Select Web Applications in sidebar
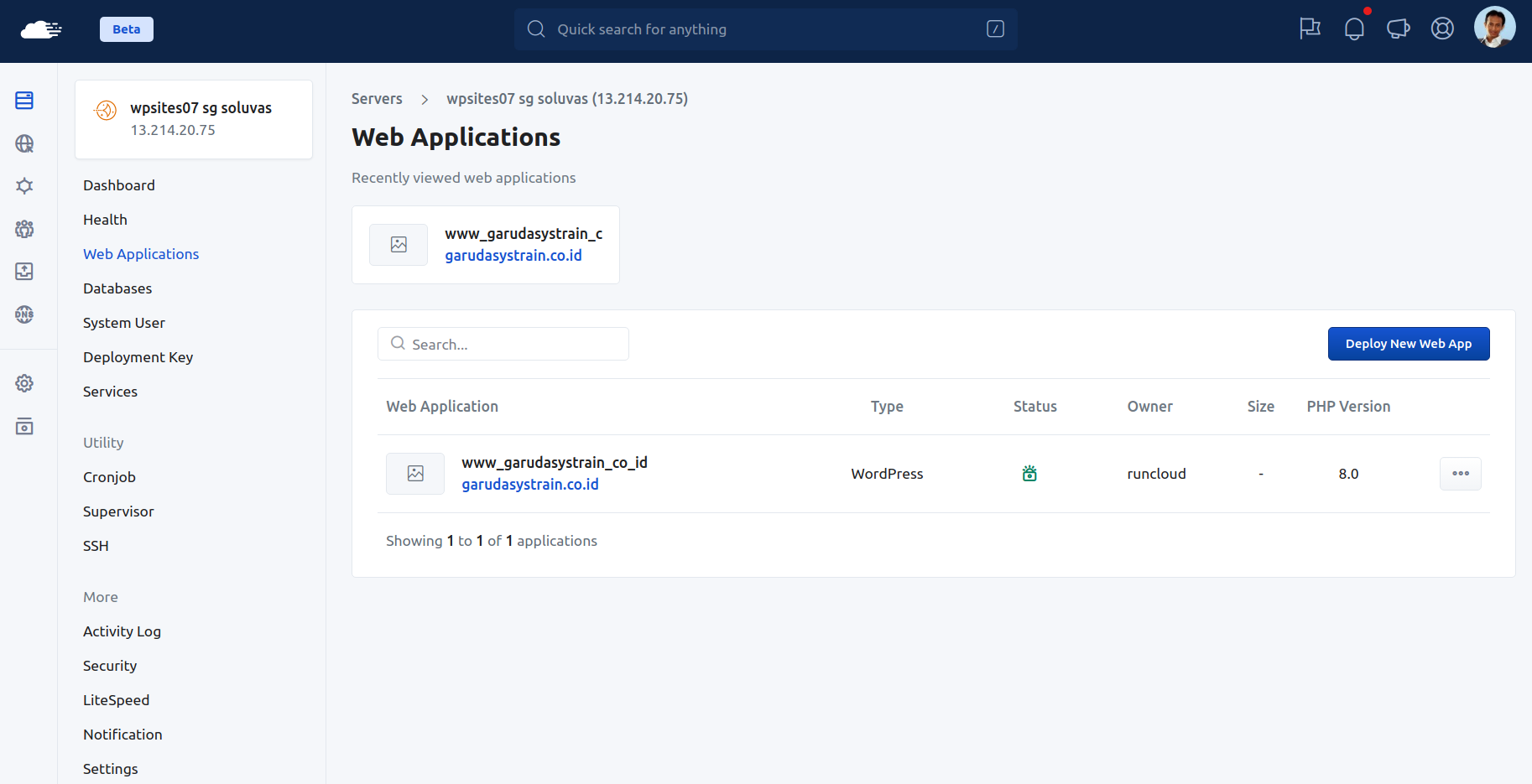 pos(141,254)
